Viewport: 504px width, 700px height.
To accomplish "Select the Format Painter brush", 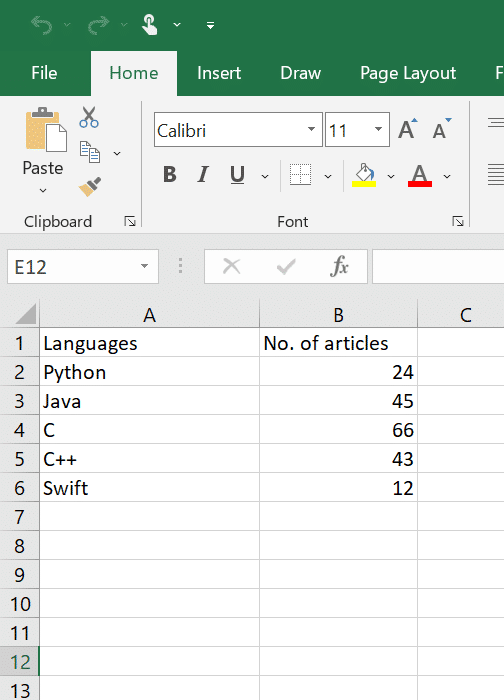I will (x=90, y=186).
